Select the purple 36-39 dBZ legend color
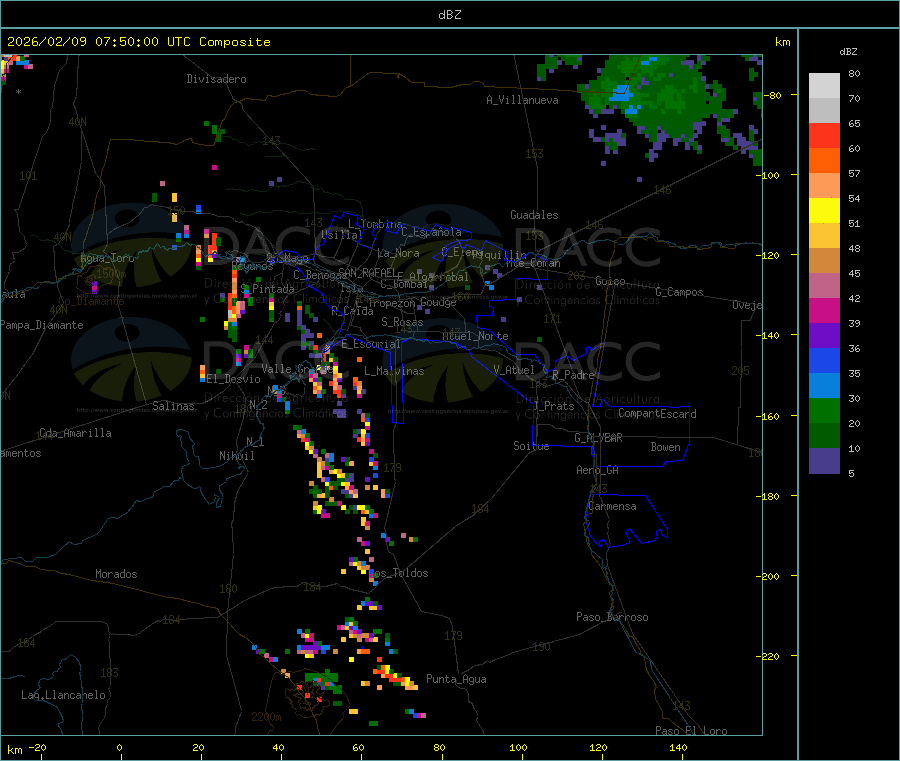 pyautogui.click(x=824, y=336)
